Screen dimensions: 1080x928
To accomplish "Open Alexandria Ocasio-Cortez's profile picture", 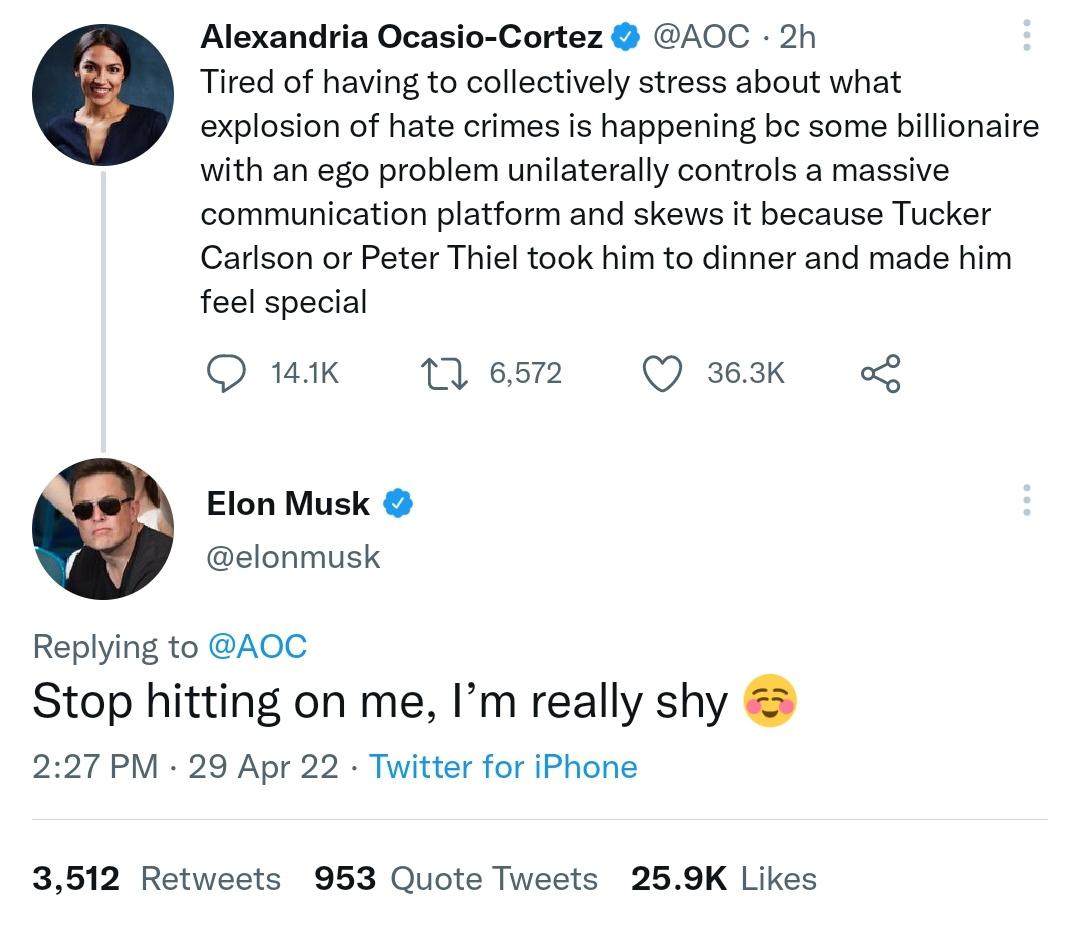I will tap(102, 95).
